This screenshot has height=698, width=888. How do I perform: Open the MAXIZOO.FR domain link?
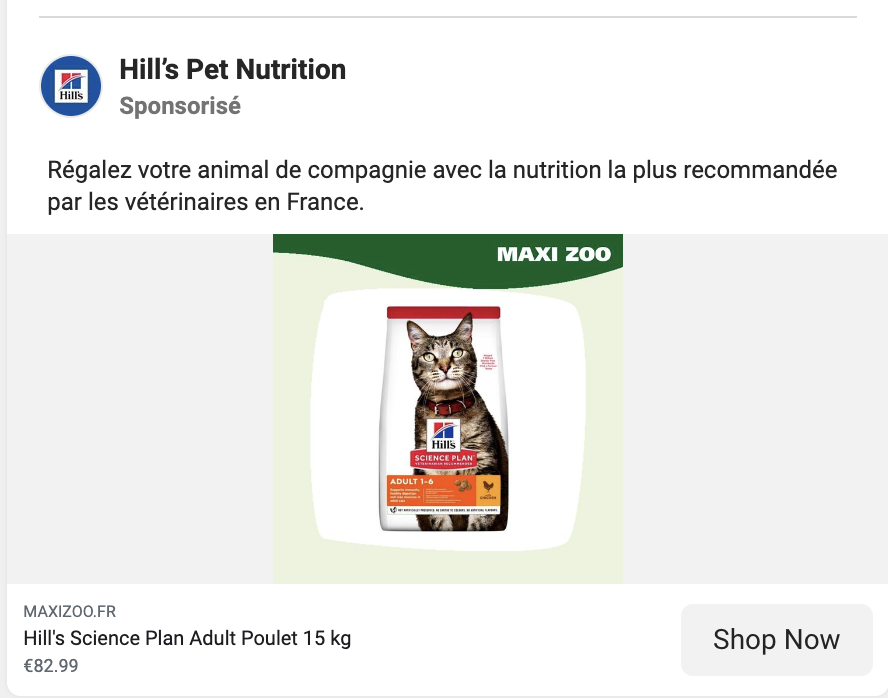tap(70, 612)
